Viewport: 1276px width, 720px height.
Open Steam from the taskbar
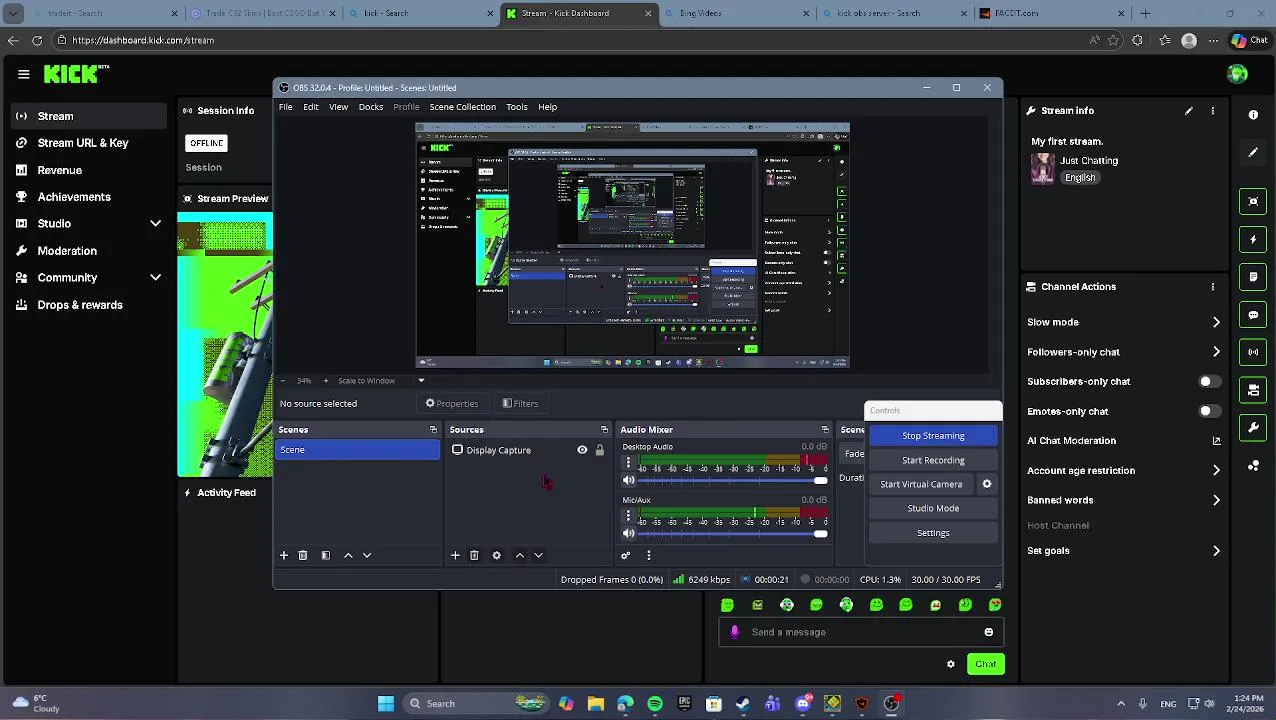click(x=743, y=704)
